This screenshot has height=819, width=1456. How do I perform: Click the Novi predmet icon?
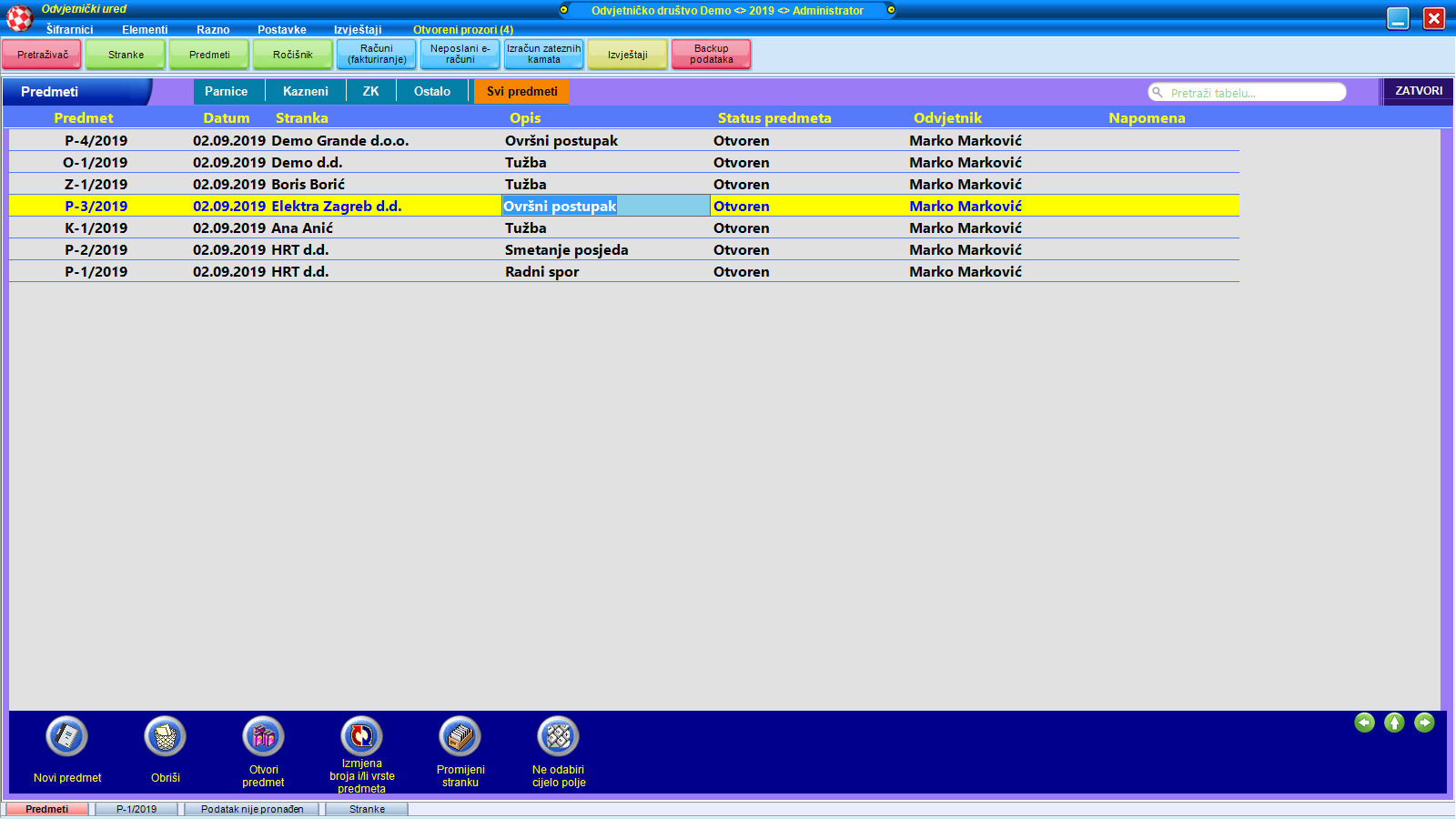66,736
